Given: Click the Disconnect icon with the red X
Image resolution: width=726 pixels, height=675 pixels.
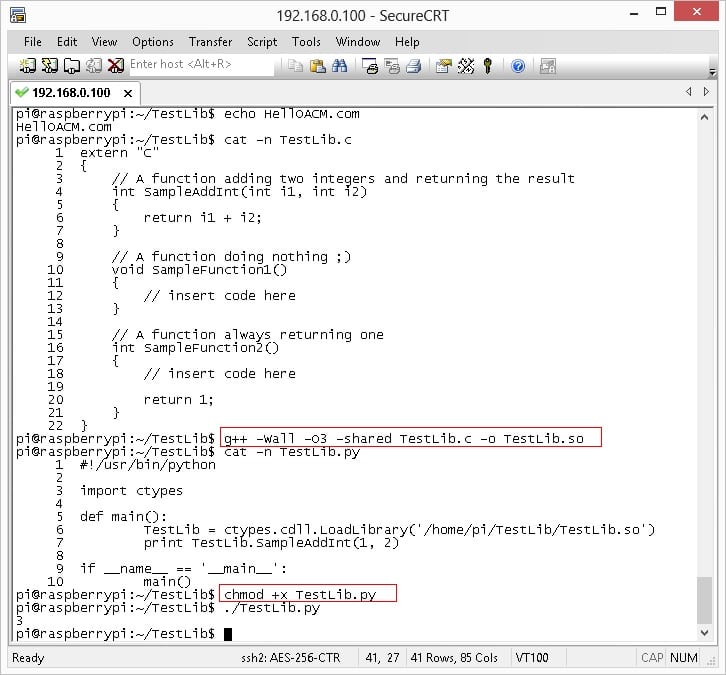Looking at the screenshot, I should click(x=116, y=66).
